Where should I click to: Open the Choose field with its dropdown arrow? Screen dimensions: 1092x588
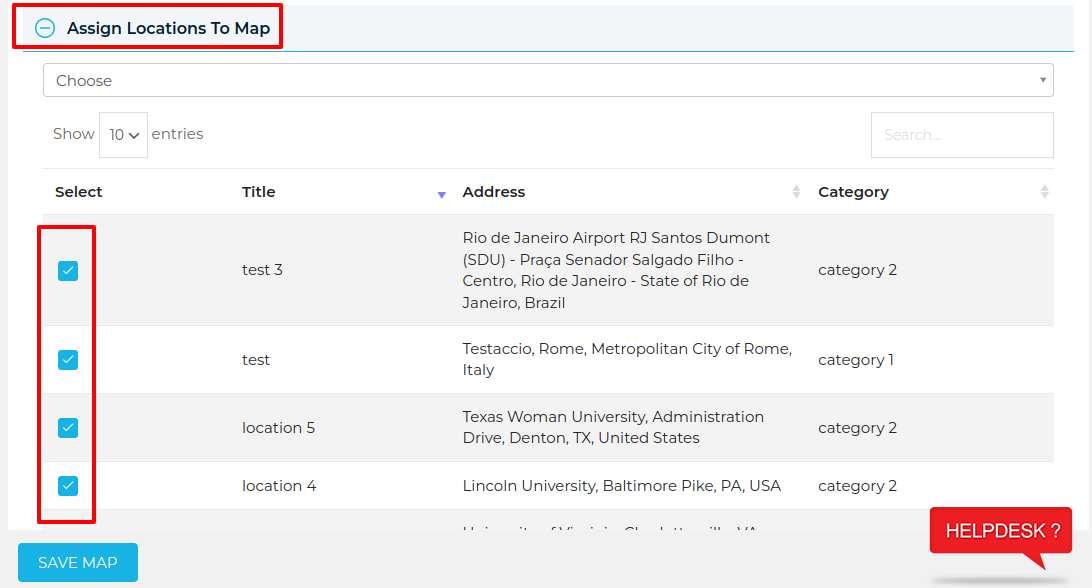1041,80
